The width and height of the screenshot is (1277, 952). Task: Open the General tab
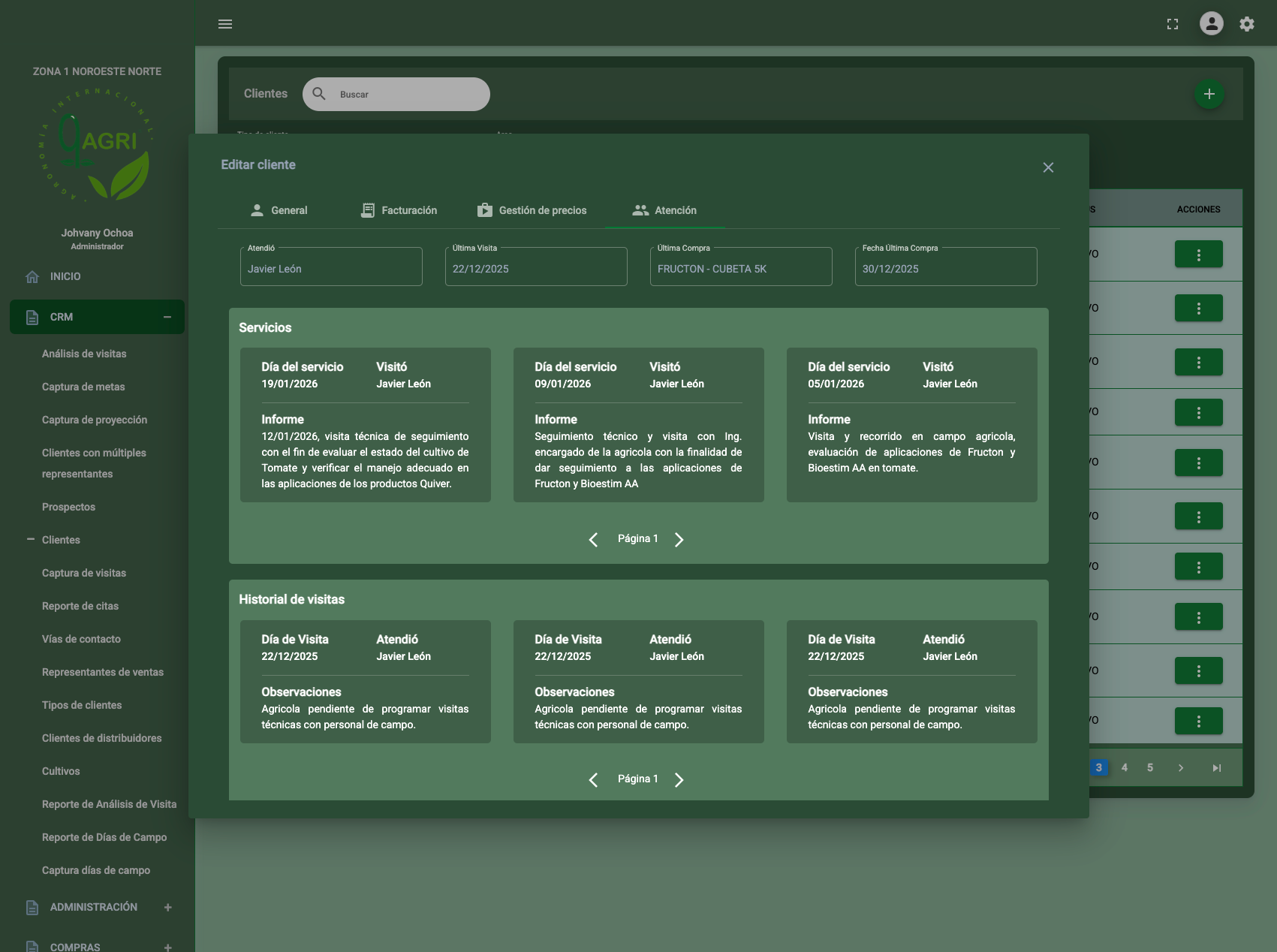279,210
